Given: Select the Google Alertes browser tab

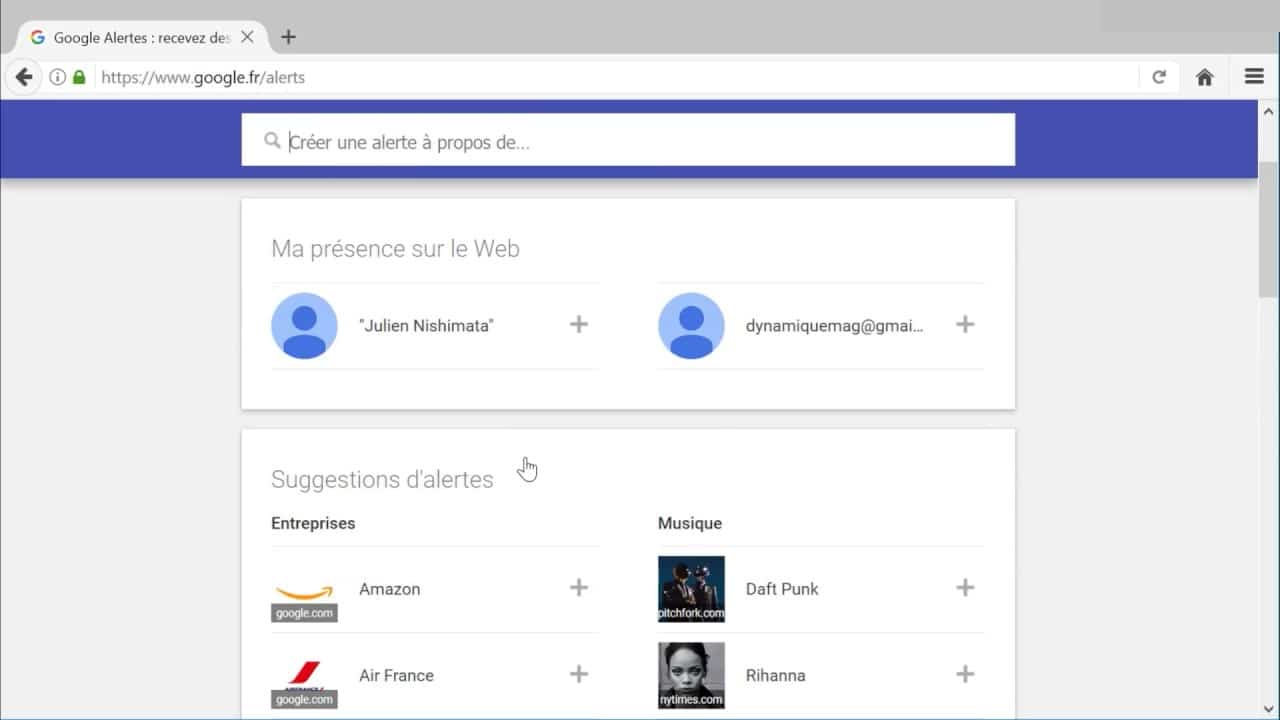Looking at the screenshot, I should pyautogui.click(x=141, y=37).
